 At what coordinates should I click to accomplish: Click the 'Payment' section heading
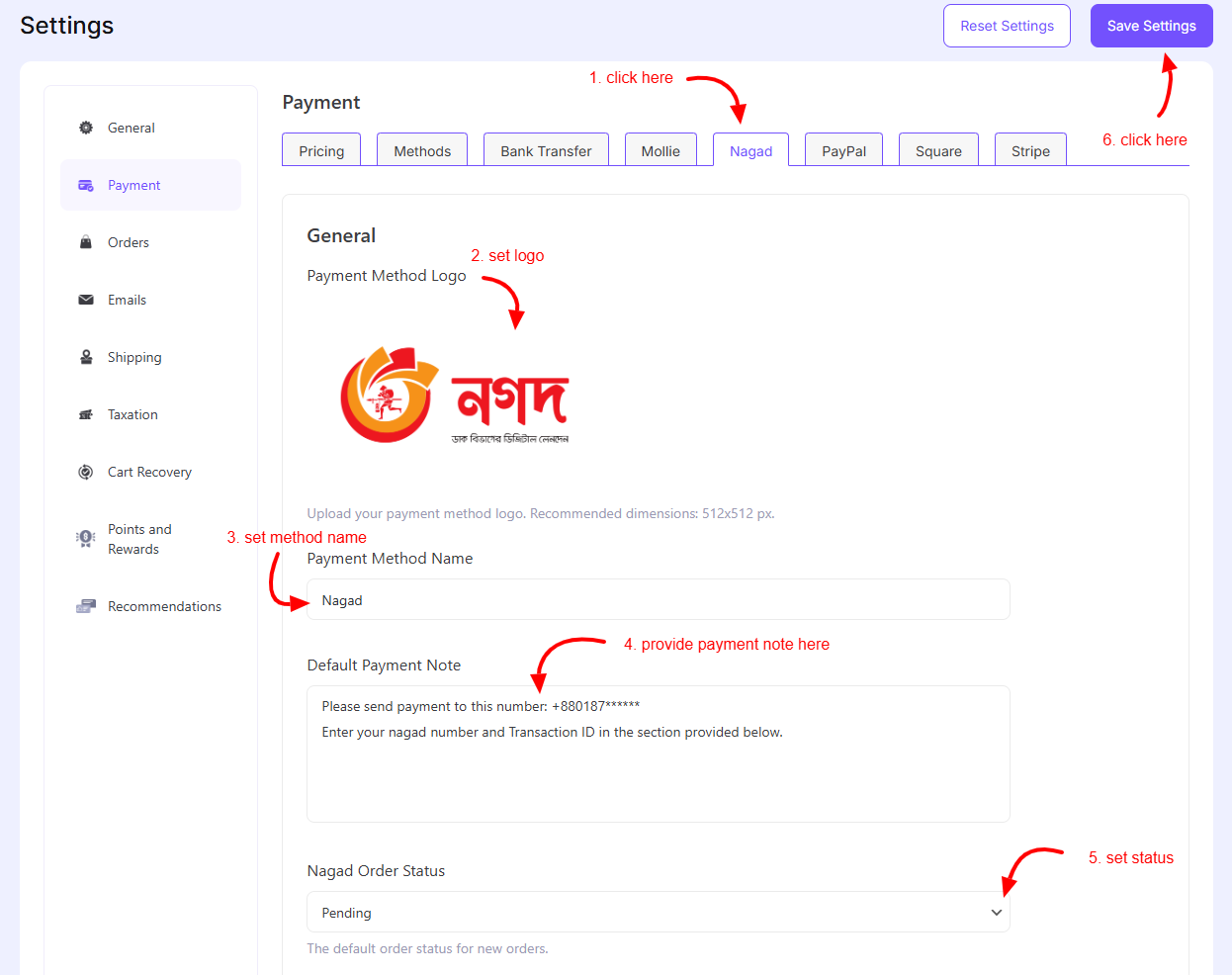coord(321,102)
